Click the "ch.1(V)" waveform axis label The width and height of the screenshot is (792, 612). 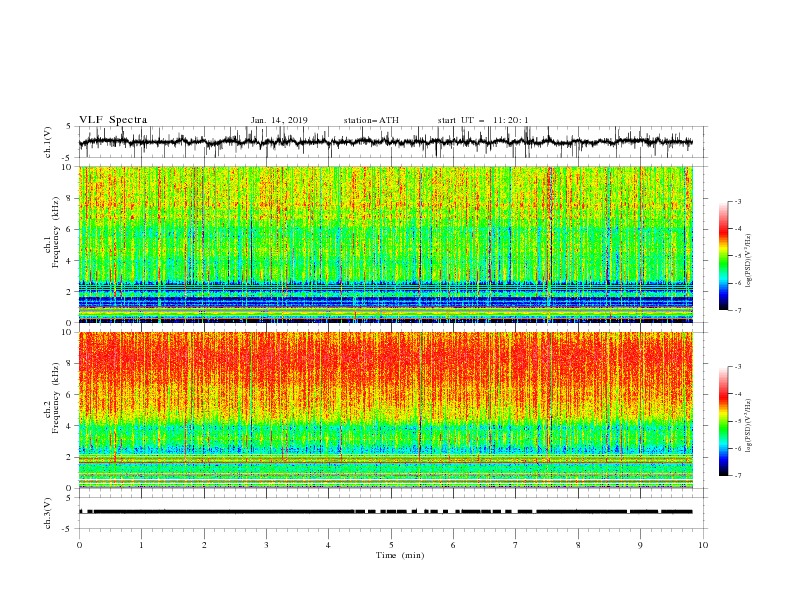pos(48,142)
